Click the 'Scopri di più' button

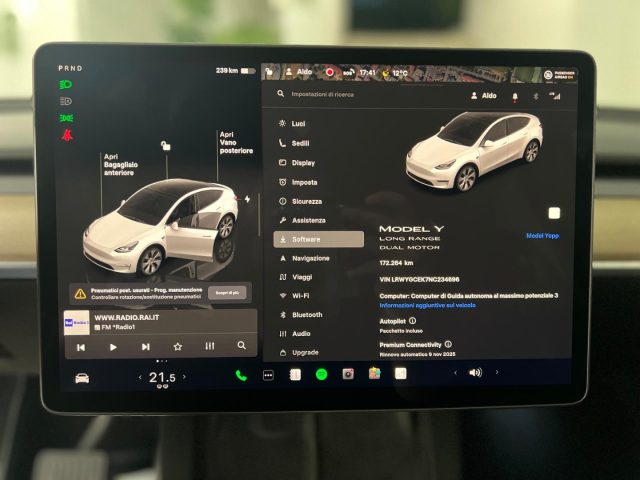(x=228, y=293)
